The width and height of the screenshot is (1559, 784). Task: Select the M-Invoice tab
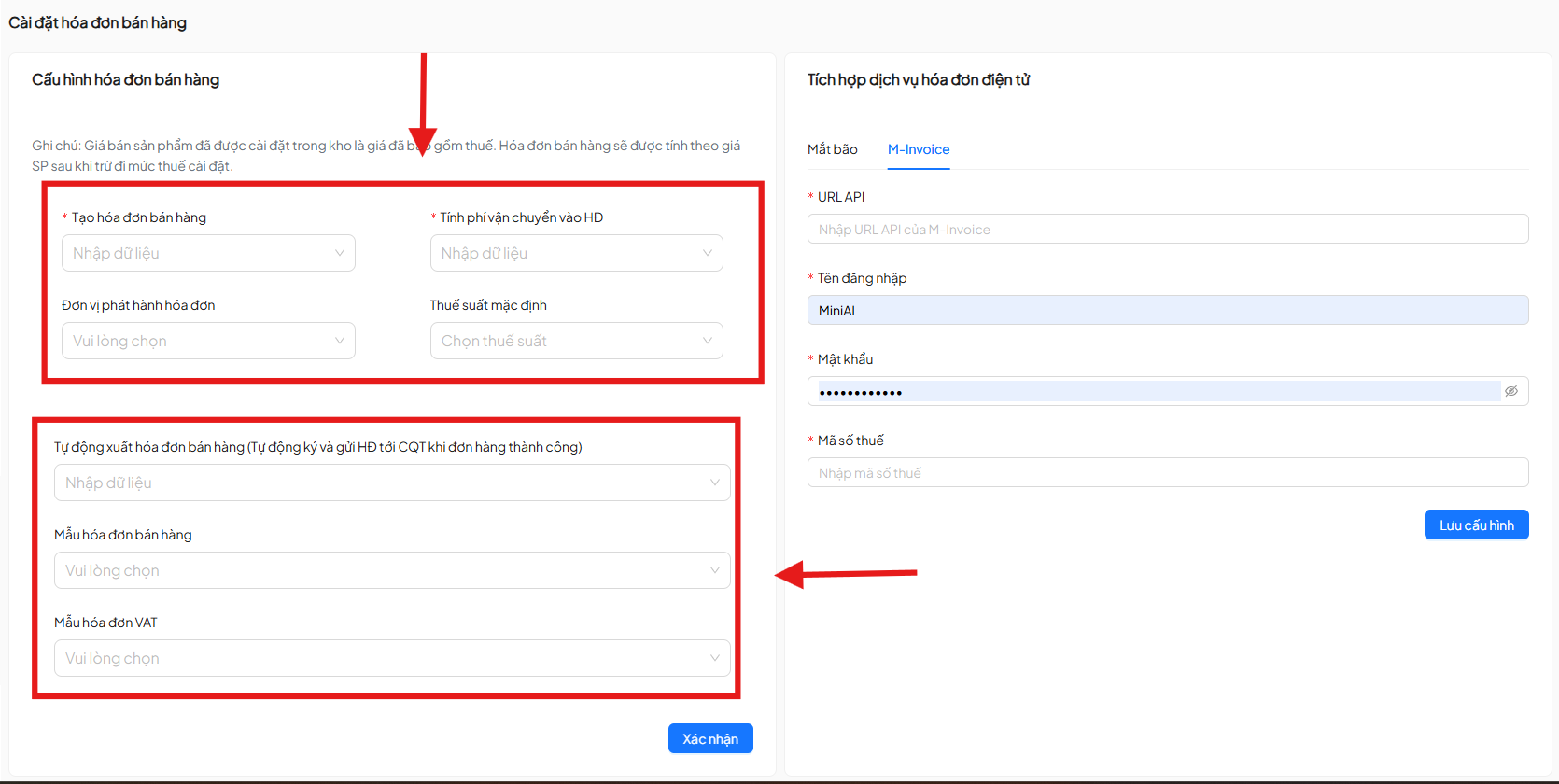pyautogui.click(x=918, y=149)
